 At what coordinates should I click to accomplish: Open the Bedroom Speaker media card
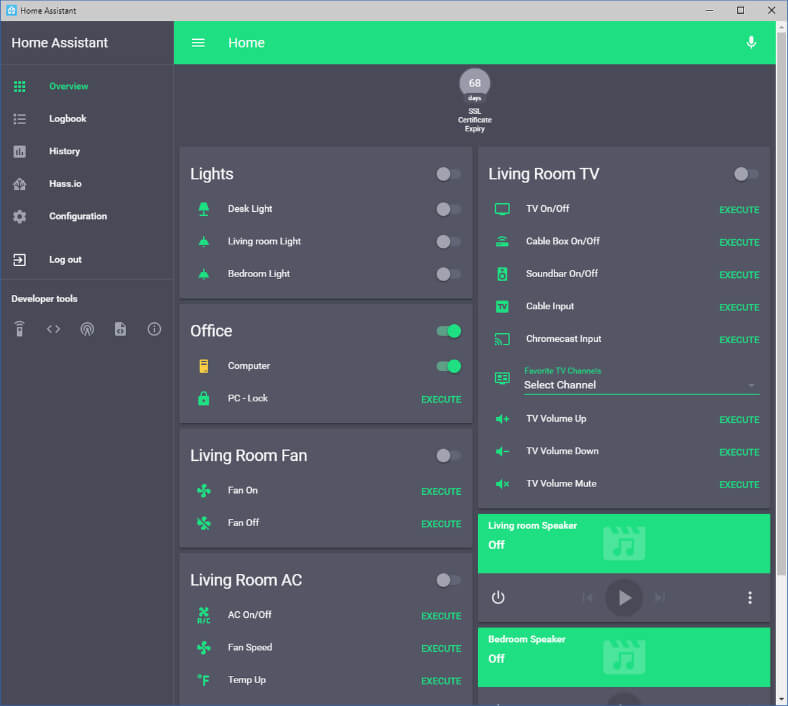click(624, 657)
